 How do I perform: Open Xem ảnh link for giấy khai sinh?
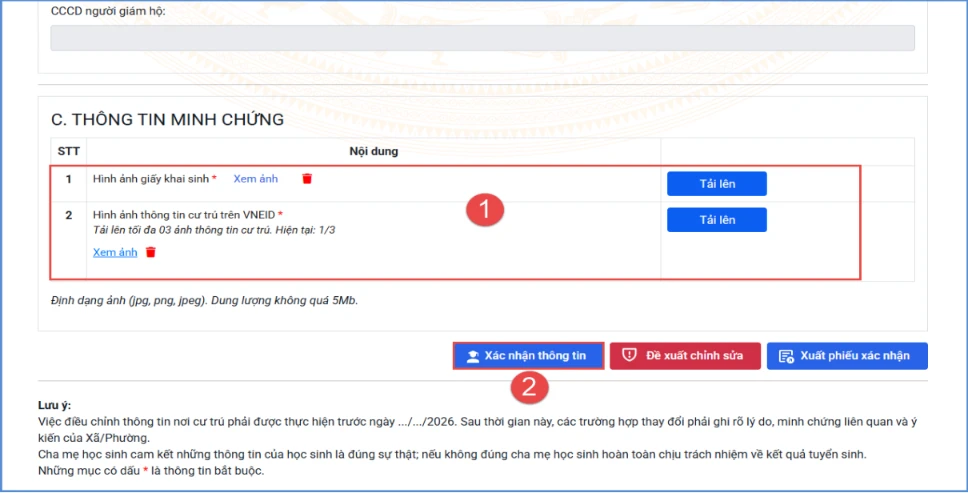255,179
